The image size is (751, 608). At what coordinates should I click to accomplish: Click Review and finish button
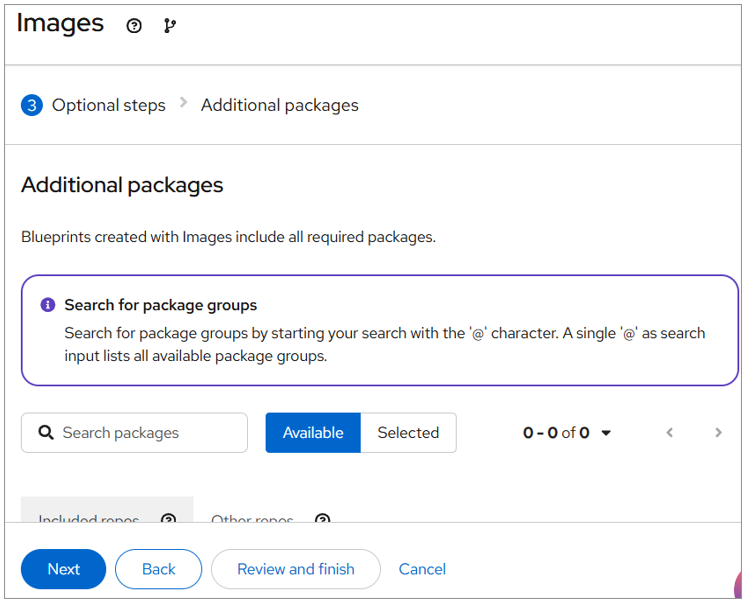[x=295, y=569]
